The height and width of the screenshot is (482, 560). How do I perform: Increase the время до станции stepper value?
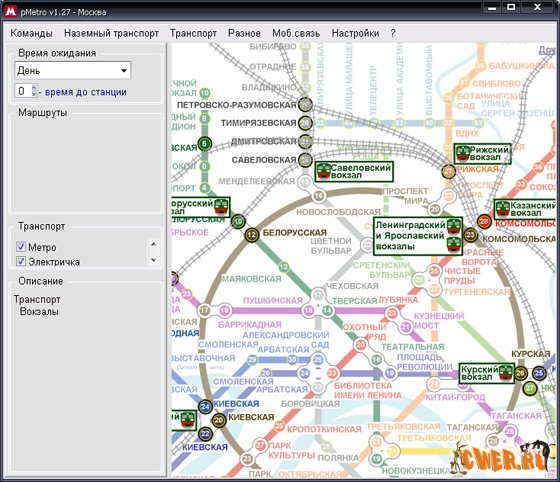34,87
